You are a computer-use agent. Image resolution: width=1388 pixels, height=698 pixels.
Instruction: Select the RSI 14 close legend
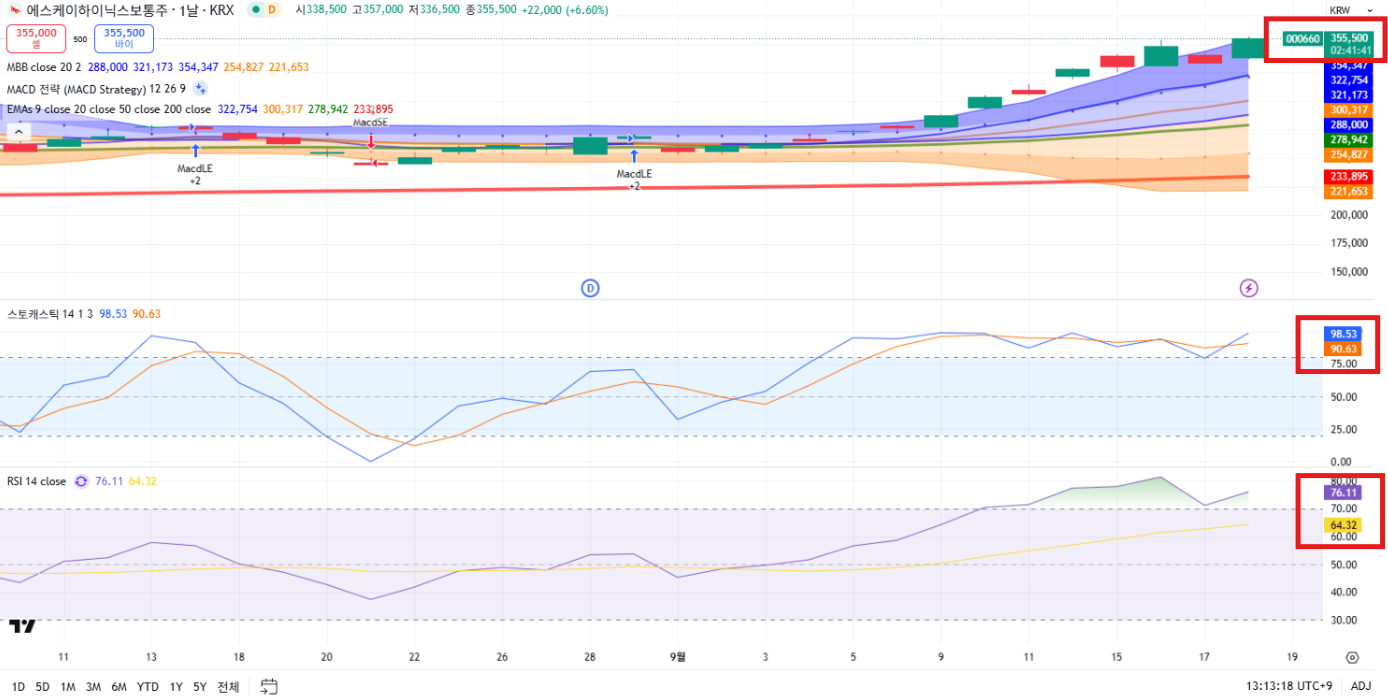pyautogui.click(x=36, y=481)
